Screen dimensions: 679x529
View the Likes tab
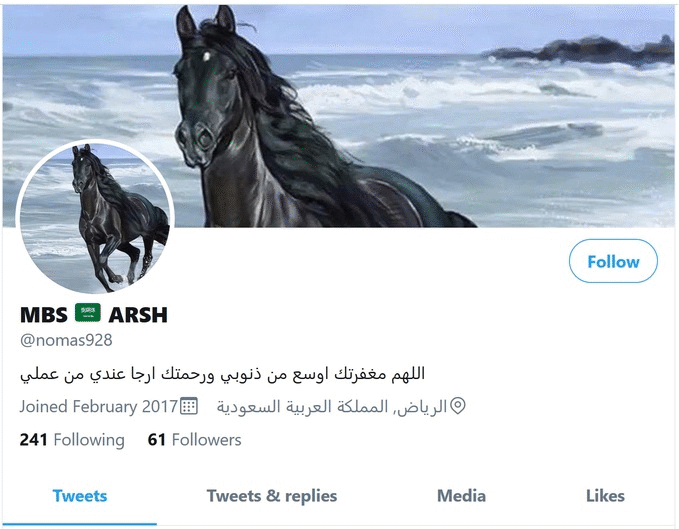pos(605,496)
